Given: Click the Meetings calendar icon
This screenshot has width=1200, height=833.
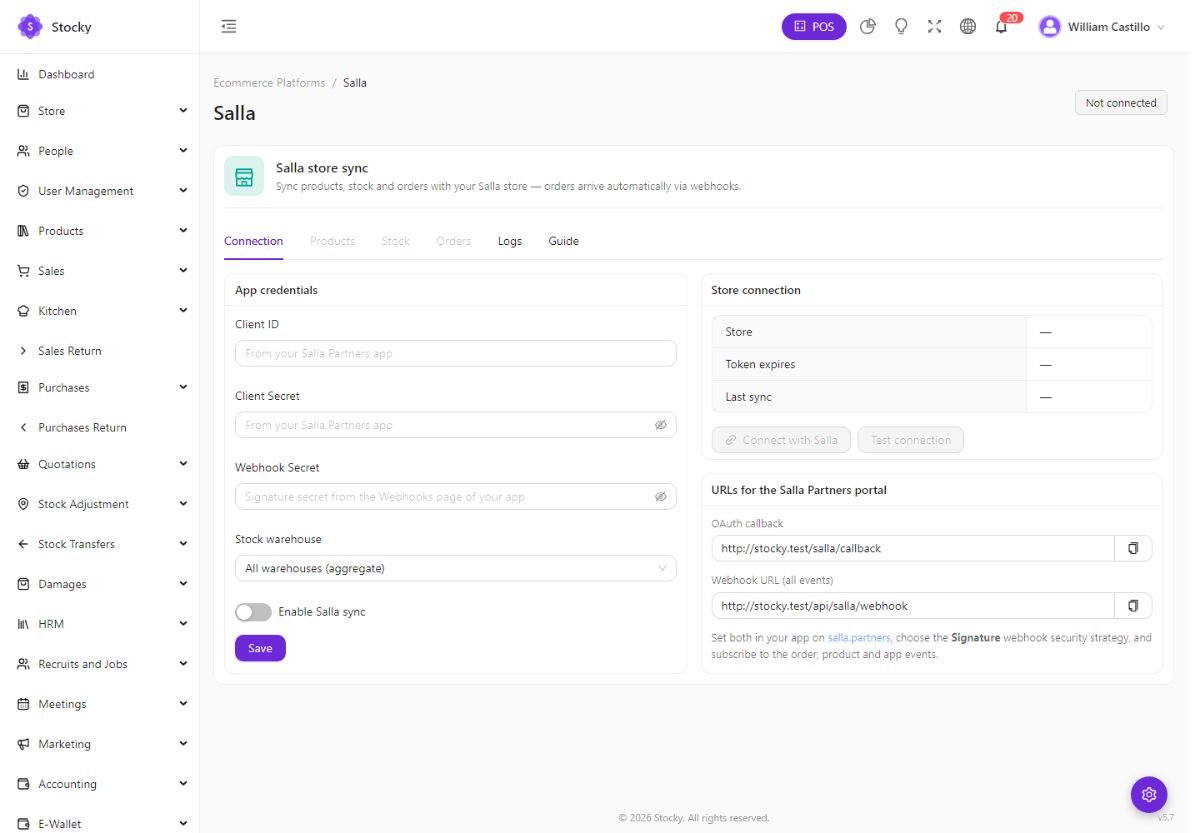Looking at the screenshot, I should pyautogui.click(x=23, y=704).
